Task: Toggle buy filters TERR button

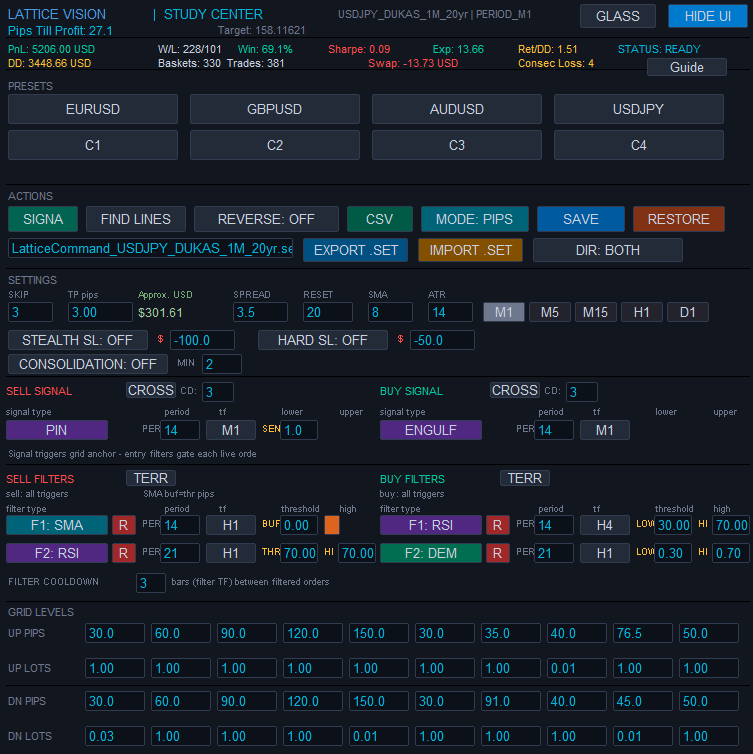Action: click(525, 478)
